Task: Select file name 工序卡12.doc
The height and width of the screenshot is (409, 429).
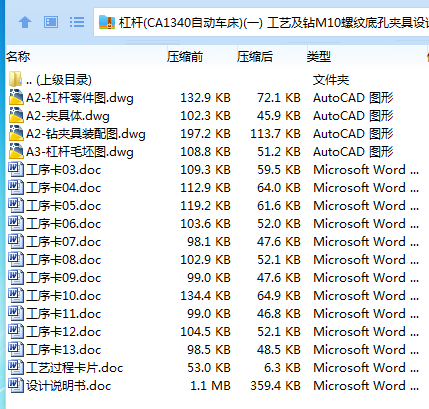Action: pyautogui.click(x=63, y=332)
